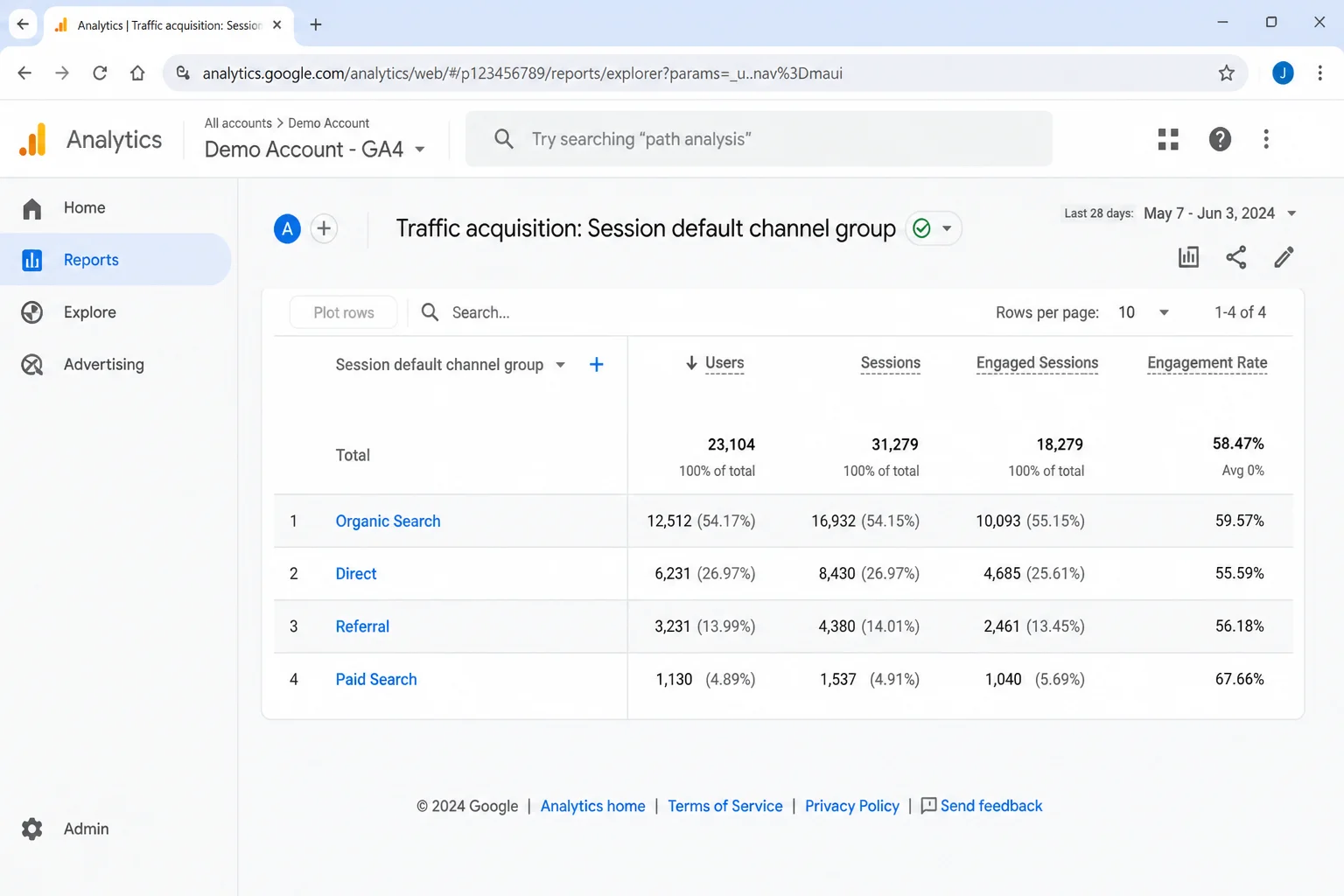Image resolution: width=1344 pixels, height=896 pixels.
Task: Open the Home section in sidebar
Action: (84, 207)
